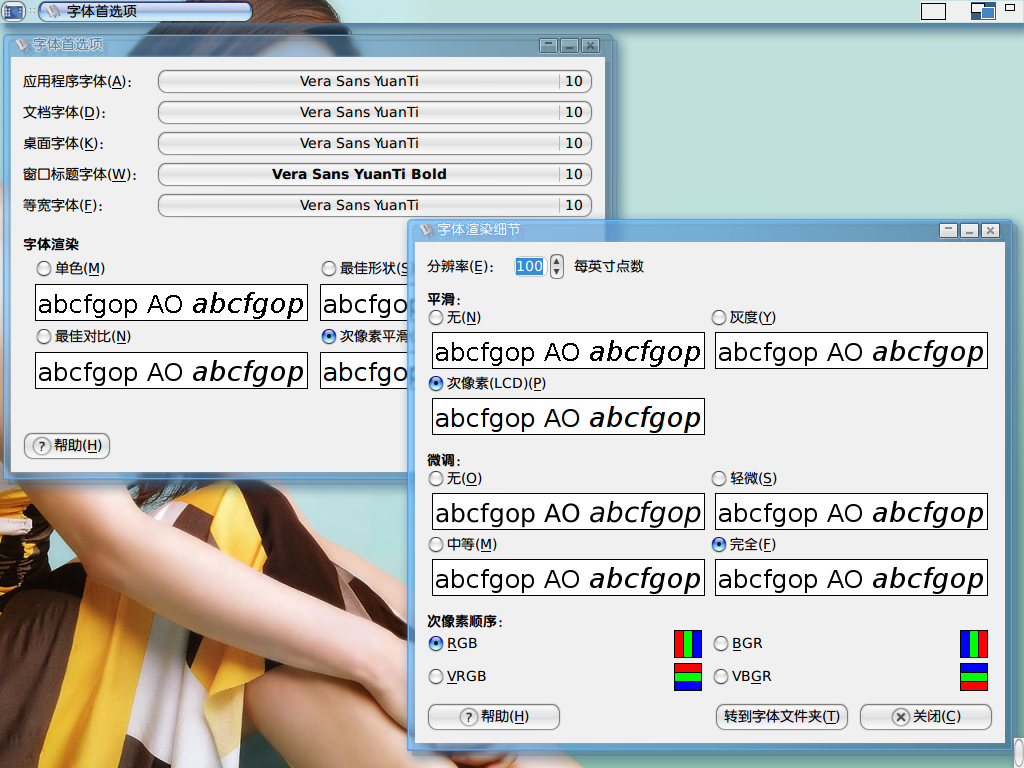This screenshot has height=768, width=1024.
Task: Choose hinting 轻微(S) radio button
Action: click(x=718, y=479)
